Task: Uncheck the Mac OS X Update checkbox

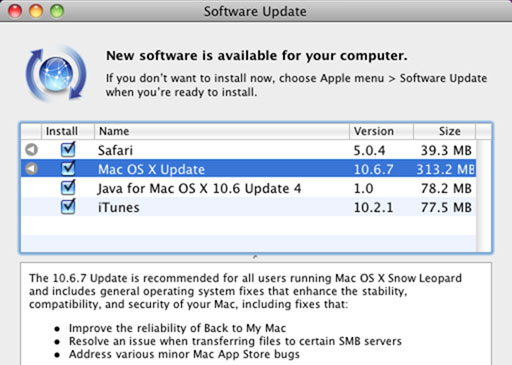Action: tap(68, 168)
